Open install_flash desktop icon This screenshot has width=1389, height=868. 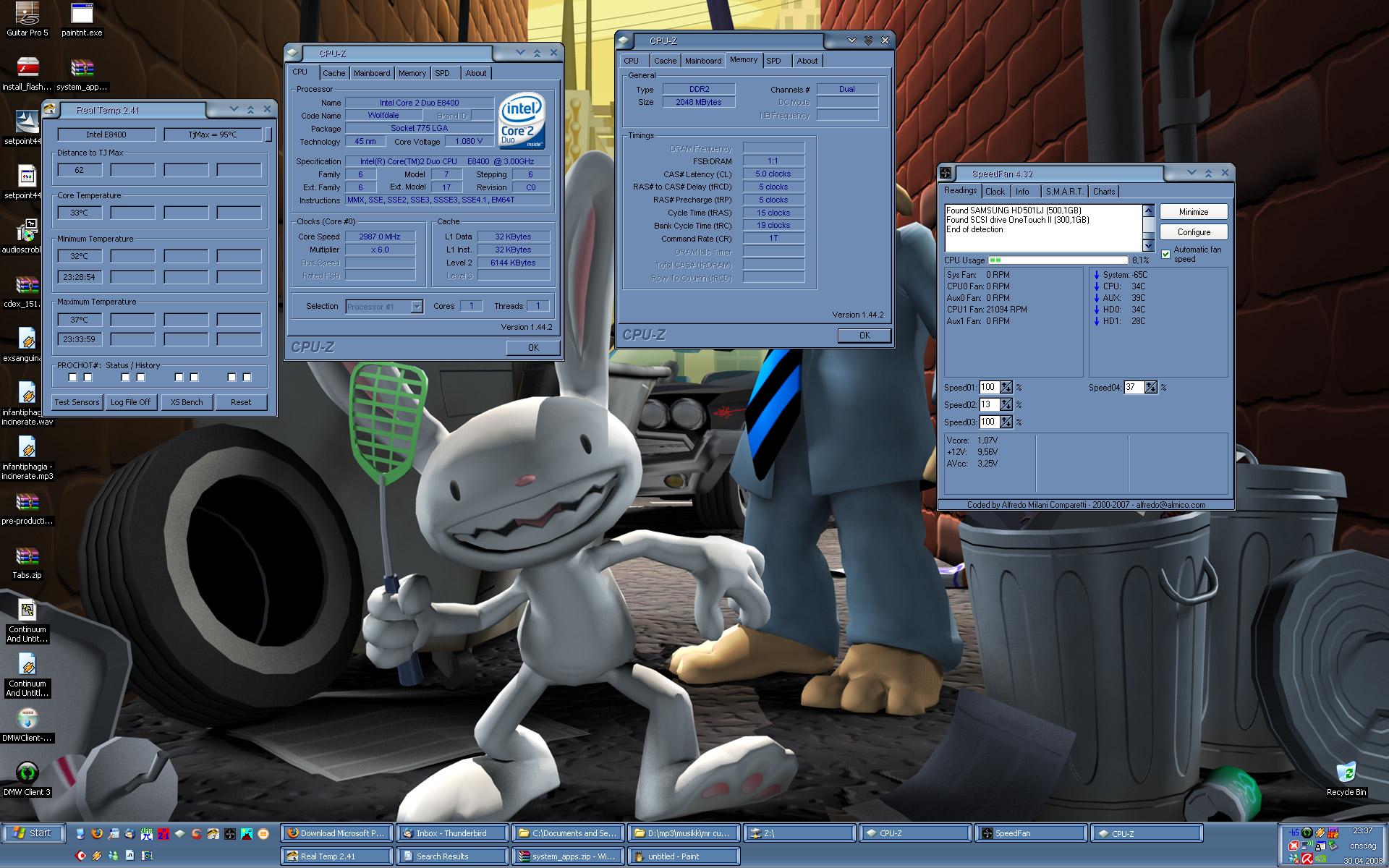coord(27,74)
